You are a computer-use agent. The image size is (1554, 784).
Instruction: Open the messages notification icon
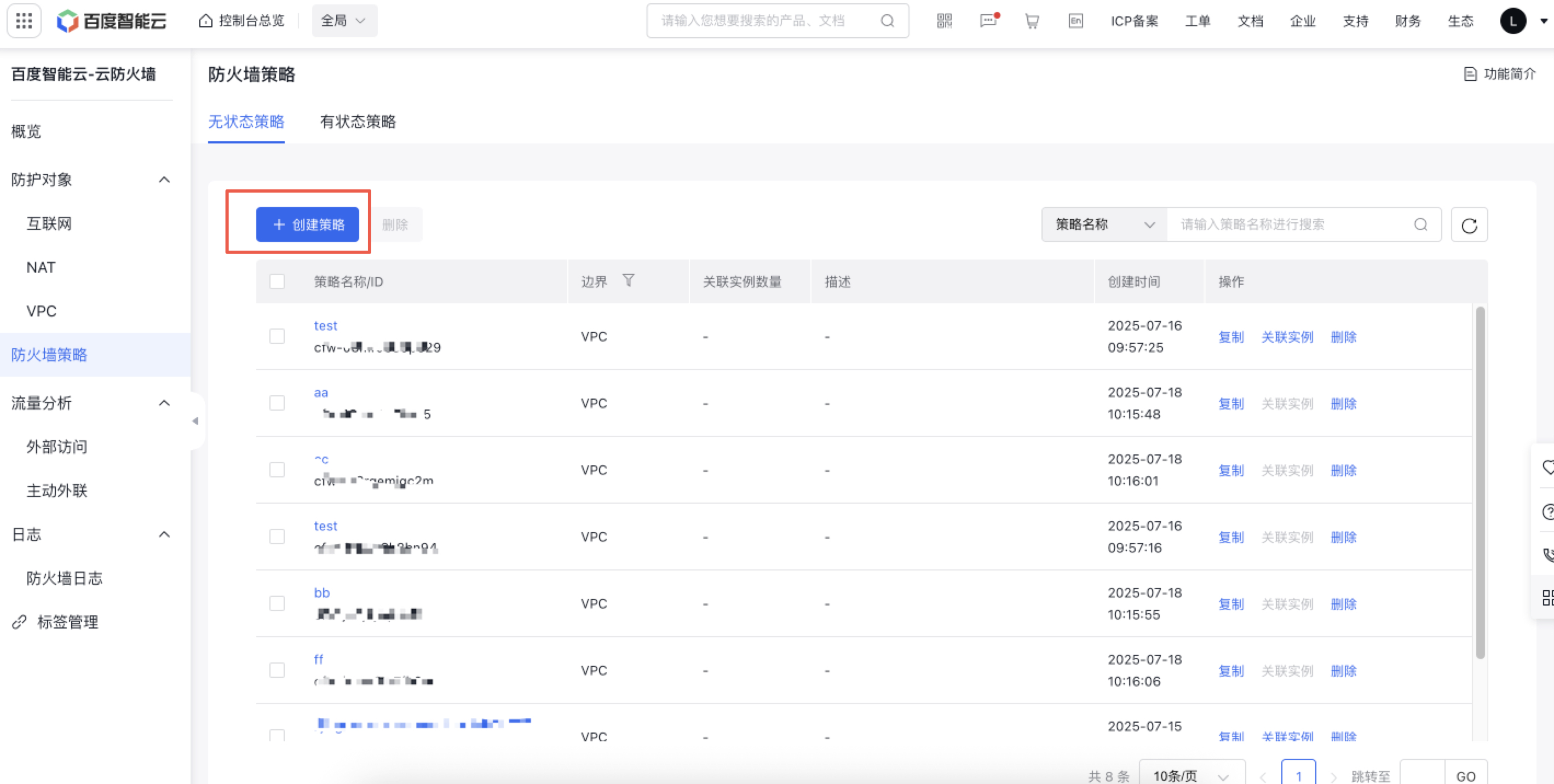point(988,21)
